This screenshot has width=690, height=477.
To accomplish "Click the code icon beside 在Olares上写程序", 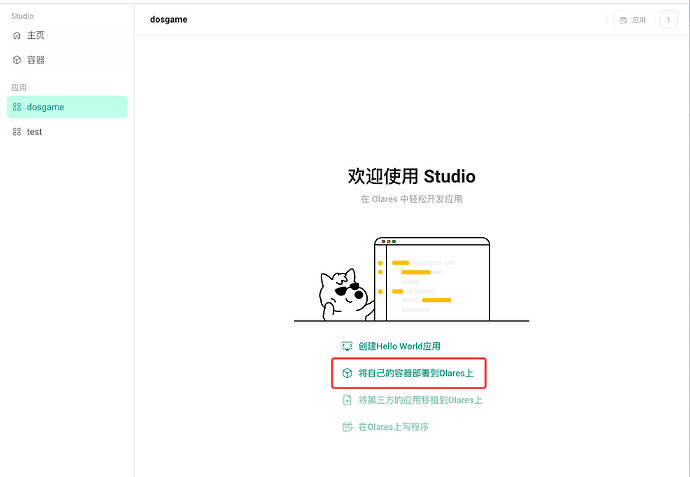I will (347, 427).
